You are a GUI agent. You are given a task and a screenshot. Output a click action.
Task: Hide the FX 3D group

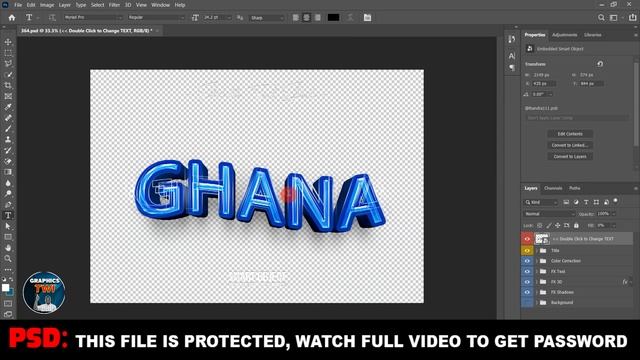(x=527, y=282)
